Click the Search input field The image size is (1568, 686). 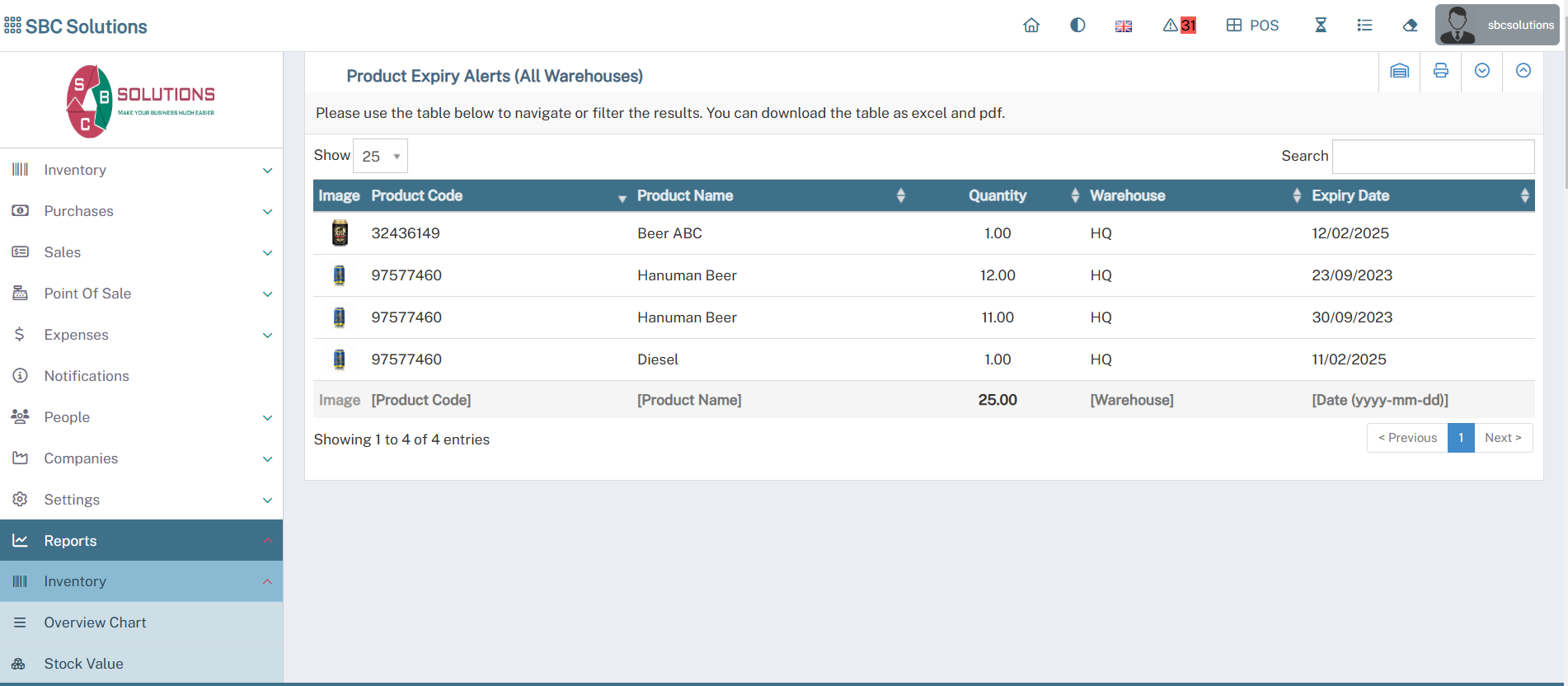[x=1433, y=157]
